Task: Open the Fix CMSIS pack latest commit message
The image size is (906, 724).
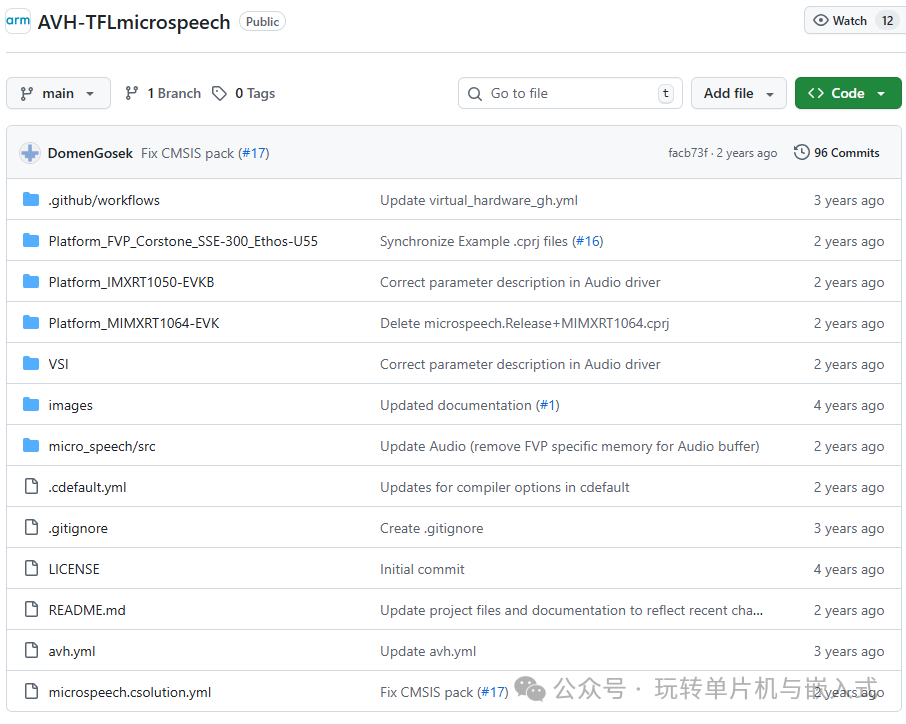Action: [188, 153]
